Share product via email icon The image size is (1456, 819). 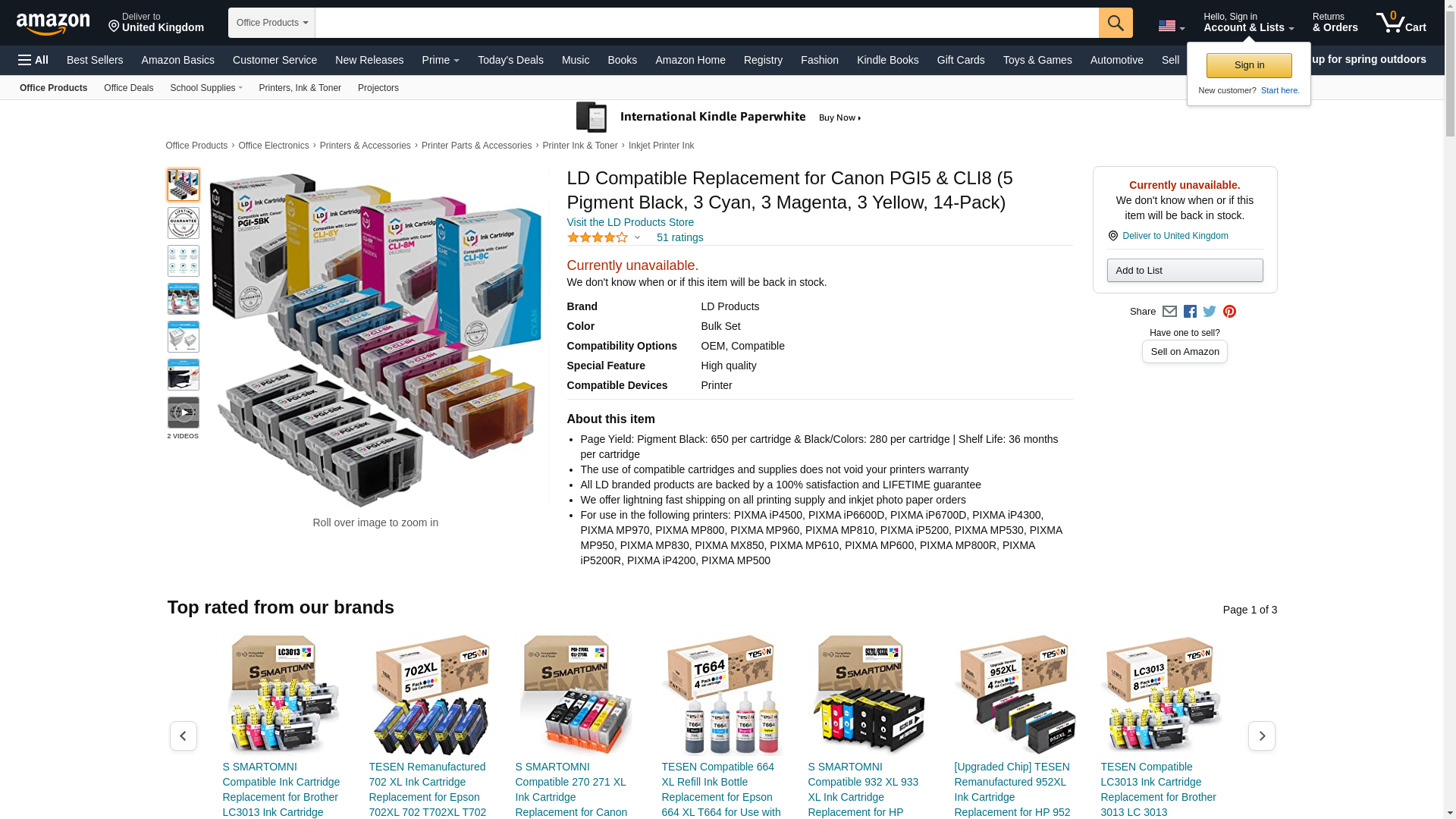(1169, 312)
